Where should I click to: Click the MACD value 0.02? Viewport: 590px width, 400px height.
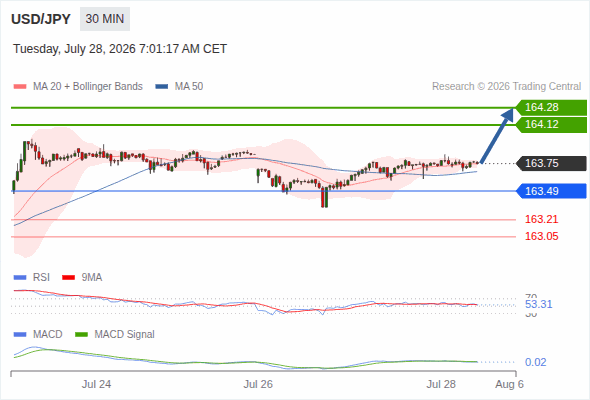point(535,362)
